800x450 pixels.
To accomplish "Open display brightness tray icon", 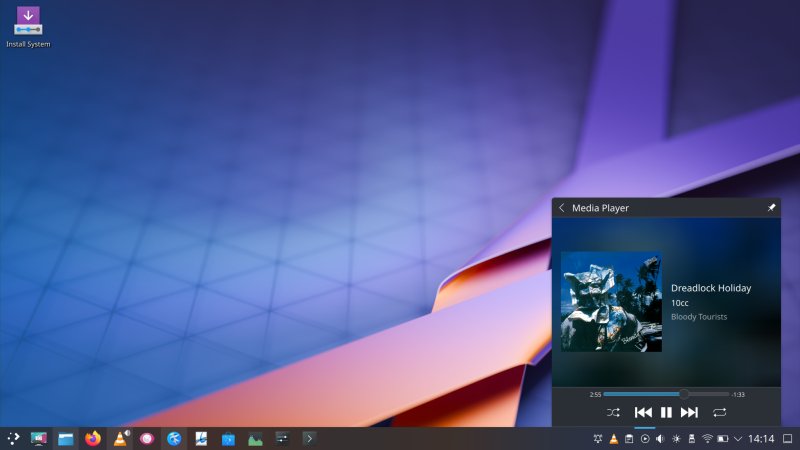I will coord(676,438).
